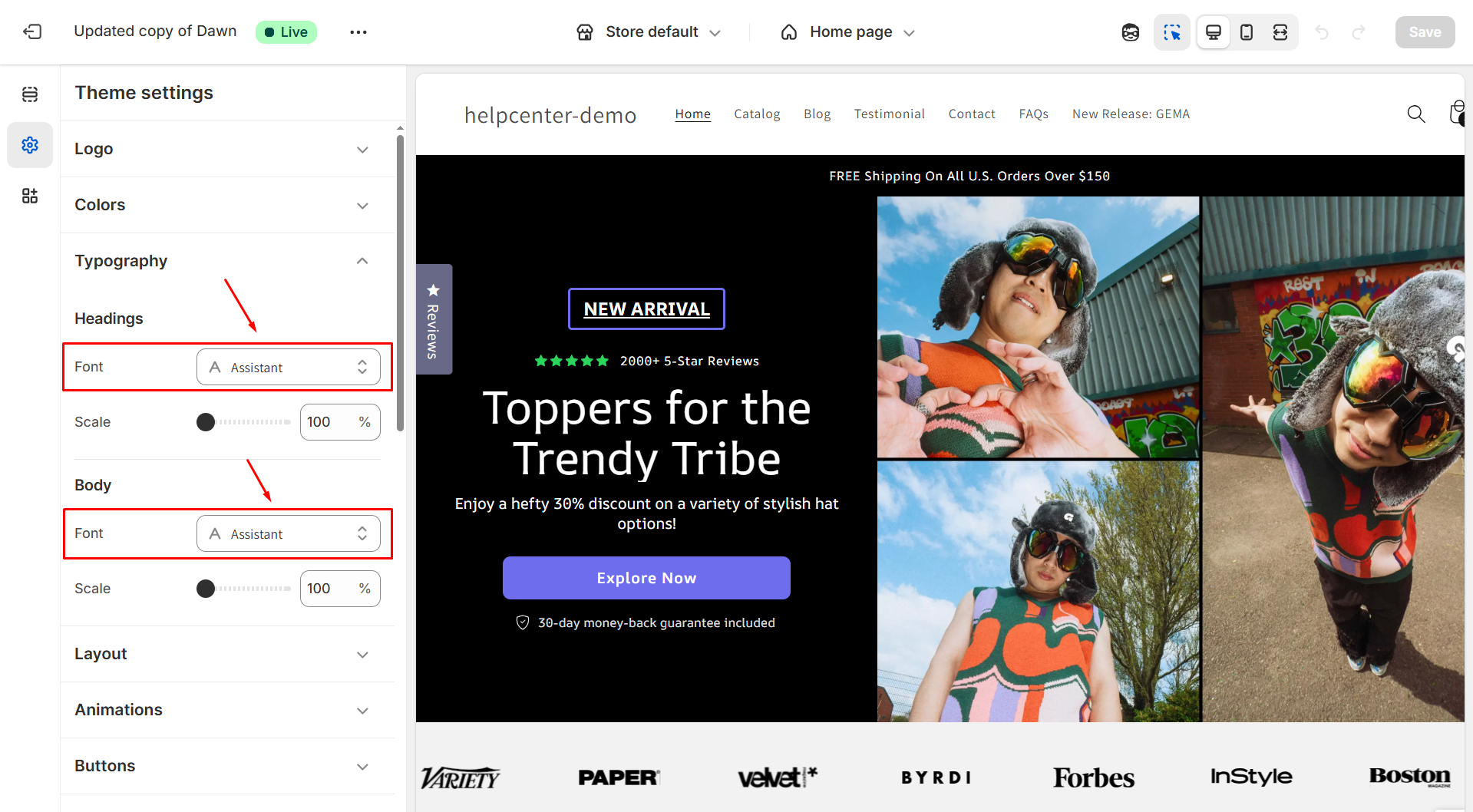Switch to mobile preview view

(x=1247, y=32)
